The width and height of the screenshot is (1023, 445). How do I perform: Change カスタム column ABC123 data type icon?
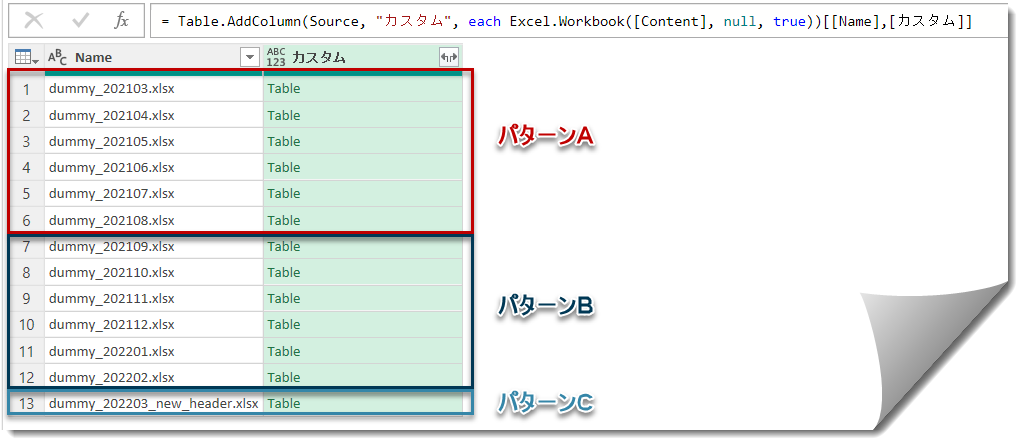point(276,57)
